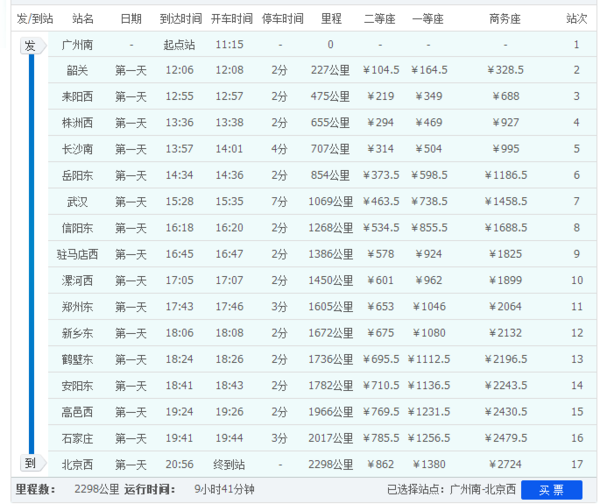Click the 发/到站 column header
600x504 pixels.
[x=35, y=18]
